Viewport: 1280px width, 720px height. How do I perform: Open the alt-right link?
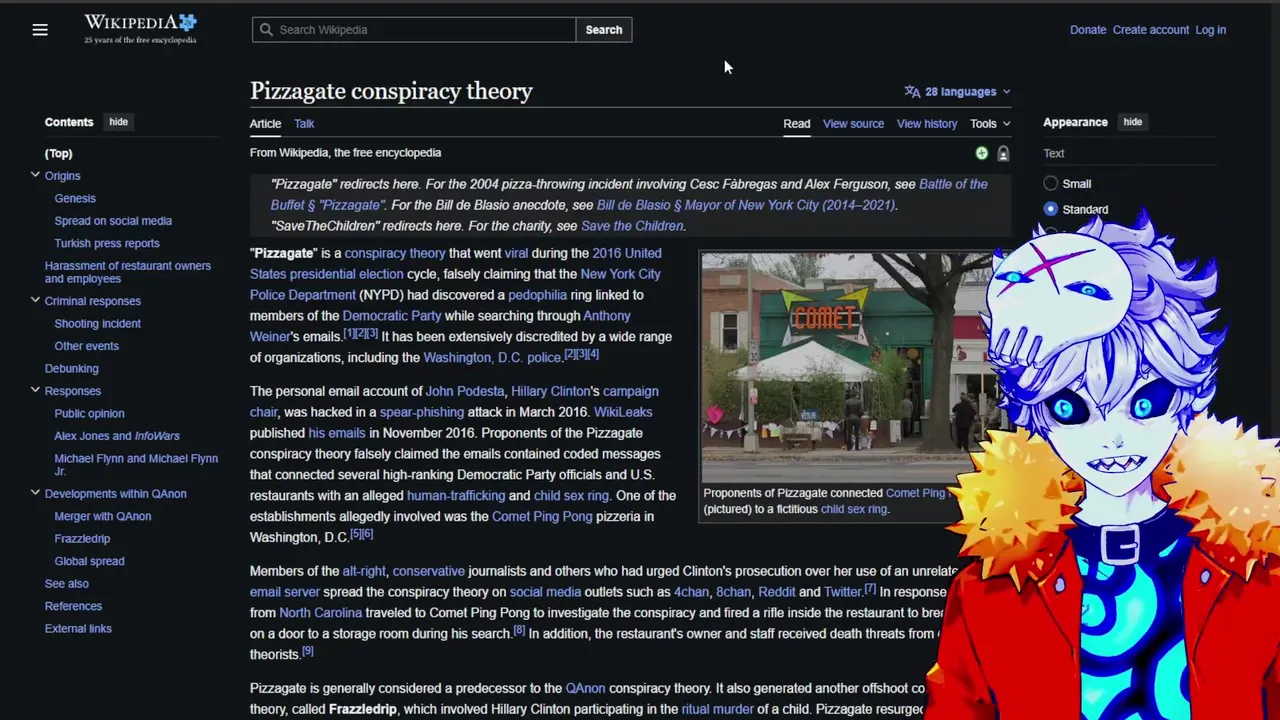pos(364,571)
